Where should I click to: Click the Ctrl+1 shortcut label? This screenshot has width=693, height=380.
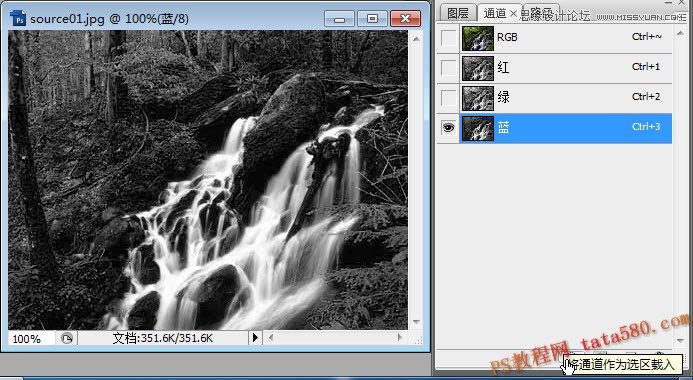click(x=646, y=67)
